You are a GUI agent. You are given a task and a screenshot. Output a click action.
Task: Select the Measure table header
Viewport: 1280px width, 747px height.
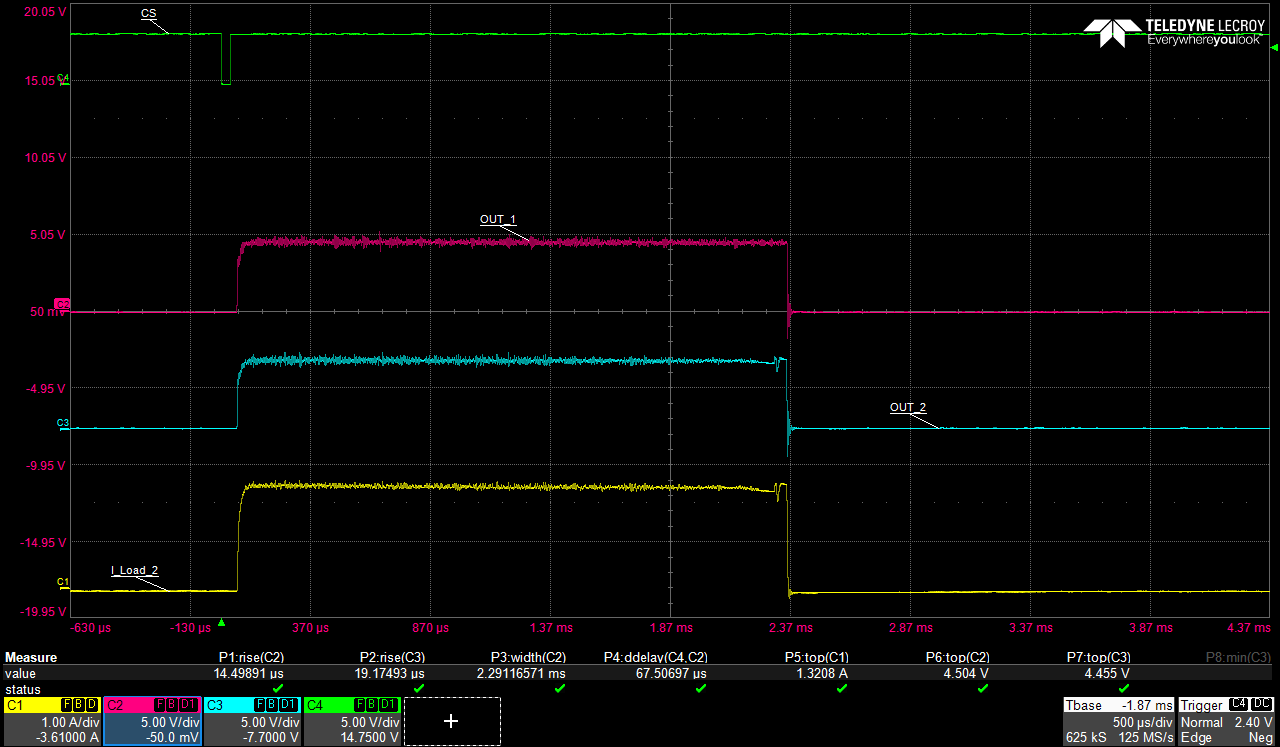[x=31, y=658]
